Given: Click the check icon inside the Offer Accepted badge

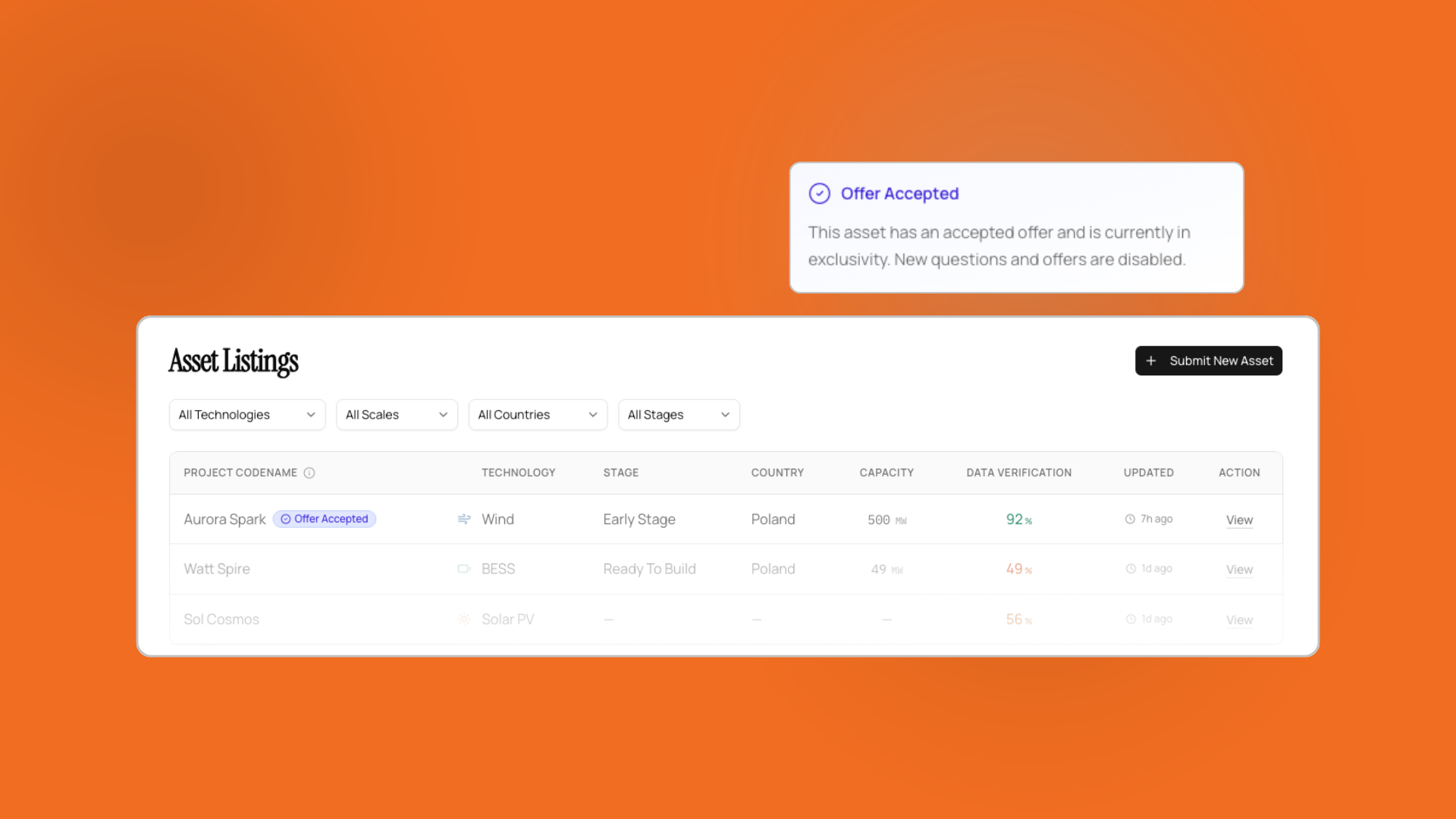Looking at the screenshot, I should (286, 519).
